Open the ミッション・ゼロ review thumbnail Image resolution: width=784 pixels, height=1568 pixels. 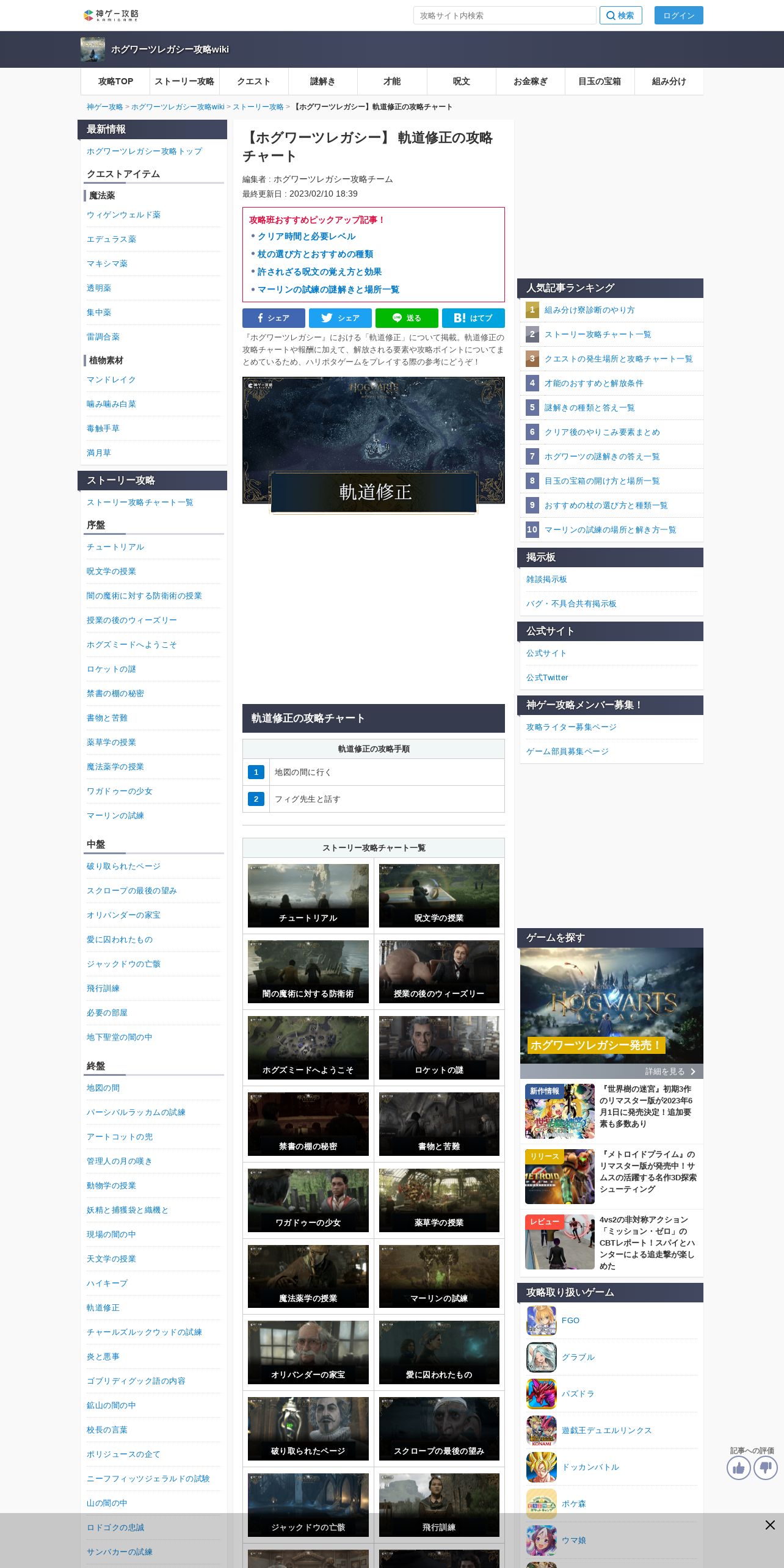pyautogui.click(x=560, y=1242)
